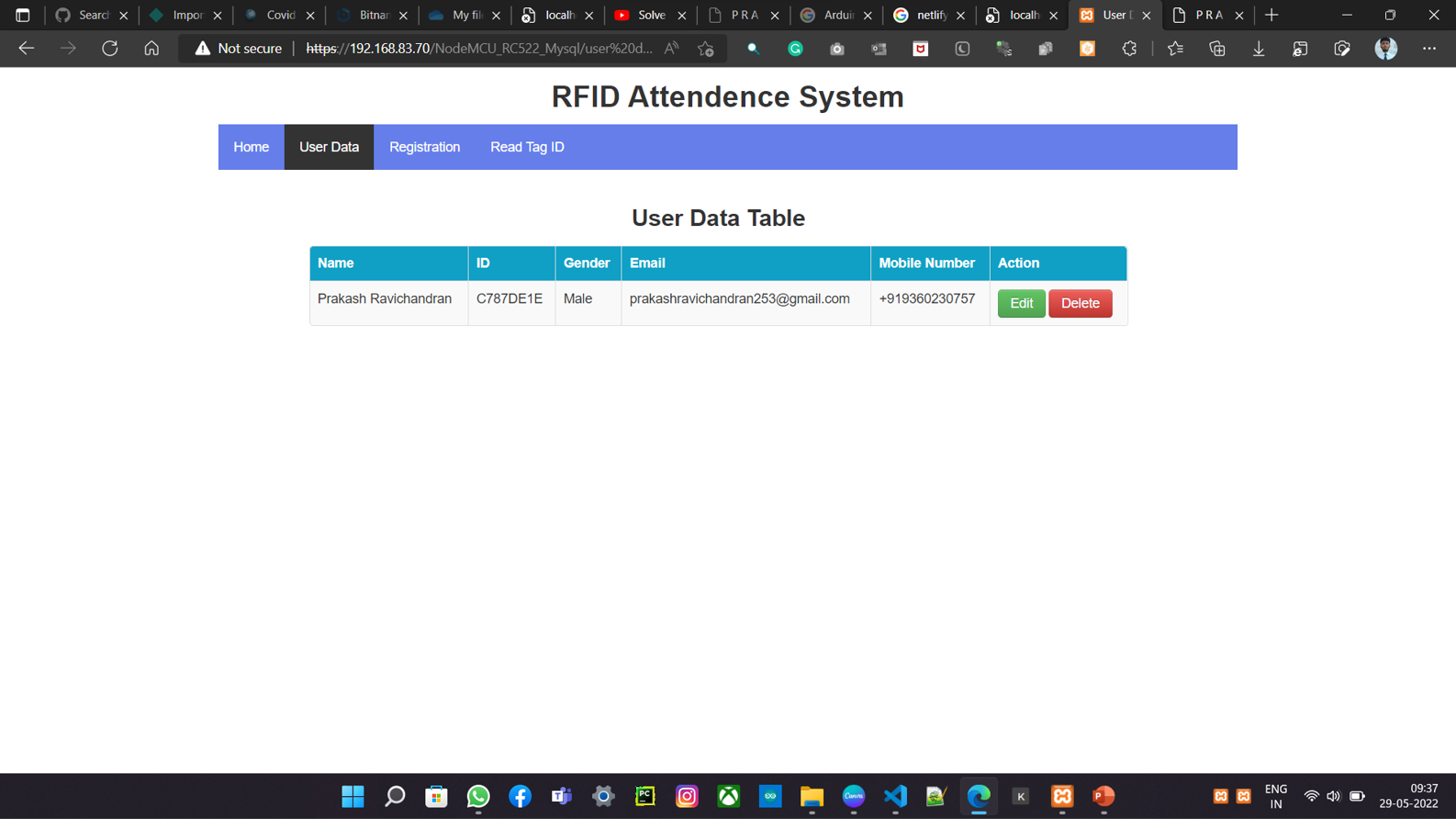Open the browser profile avatar
The image size is (1456, 819).
1385,49
